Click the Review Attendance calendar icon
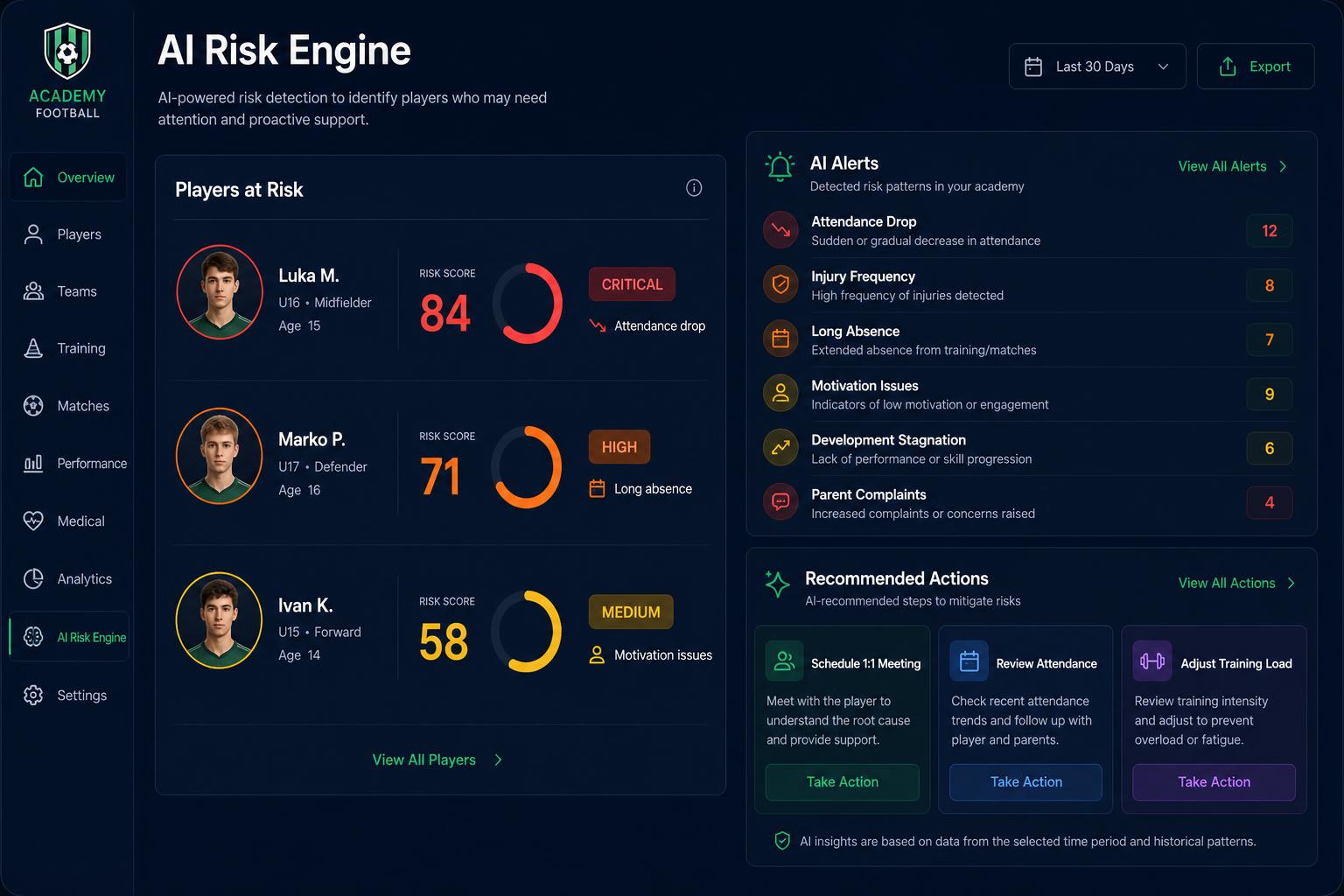The height and width of the screenshot is (896, 1344). (x=969, y=661)
